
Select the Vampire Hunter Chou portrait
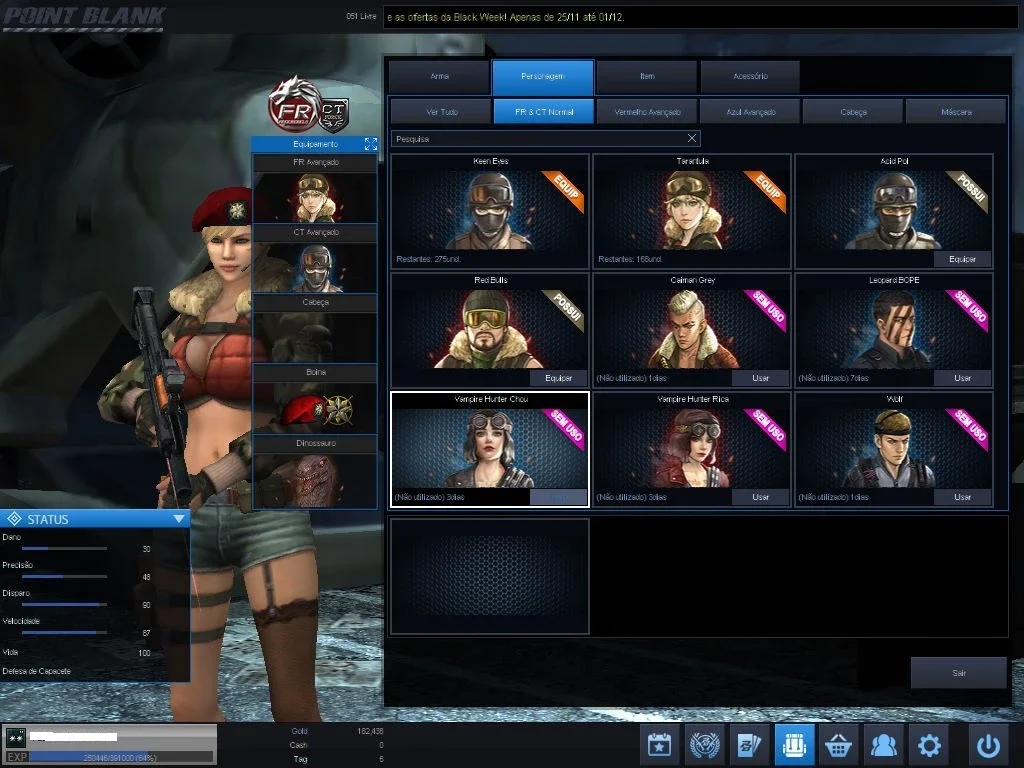click(490, 448)
